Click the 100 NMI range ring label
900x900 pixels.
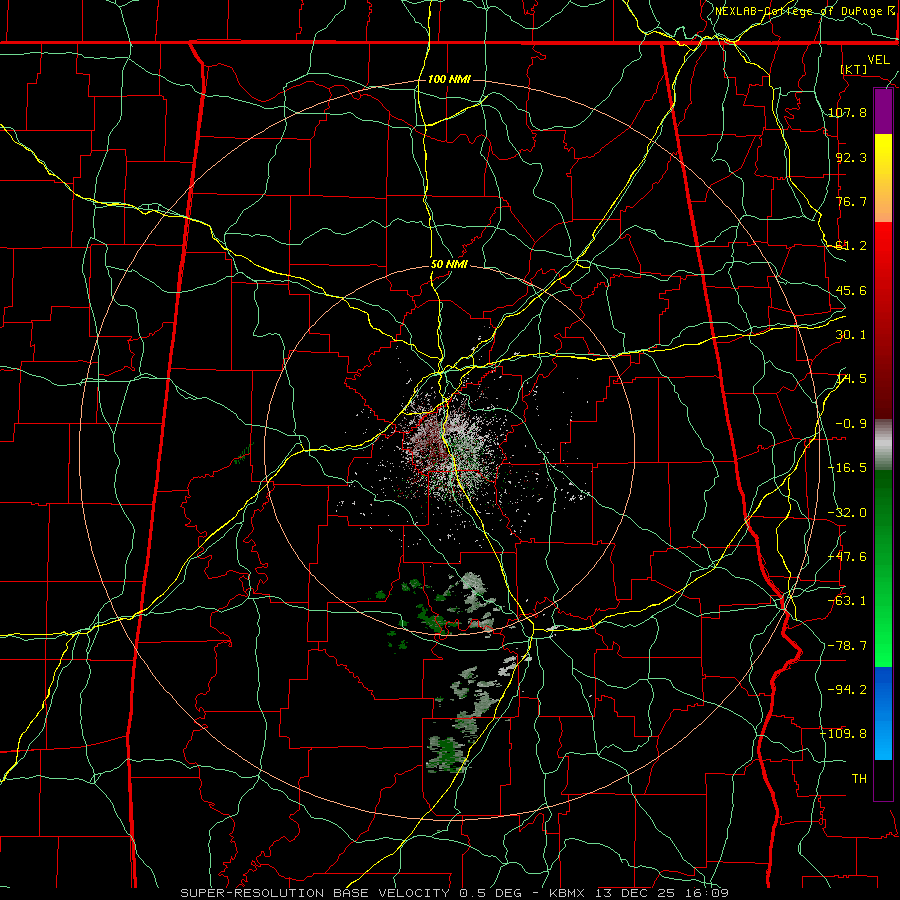[x=449, y=79]
